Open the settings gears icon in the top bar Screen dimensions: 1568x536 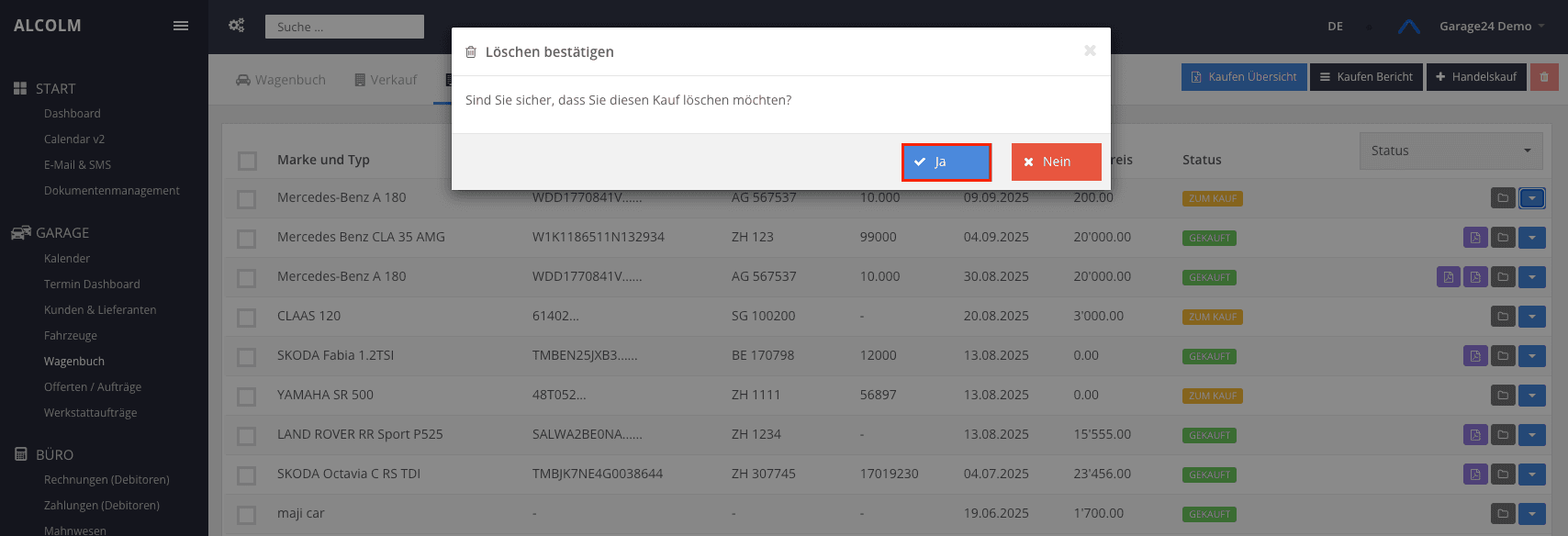236,26
